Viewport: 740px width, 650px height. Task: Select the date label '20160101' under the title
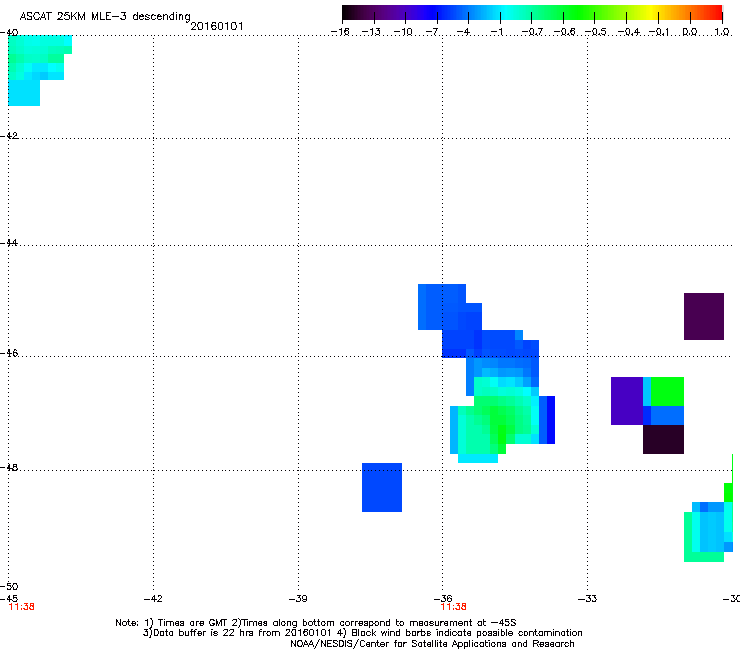pos(217,26)
